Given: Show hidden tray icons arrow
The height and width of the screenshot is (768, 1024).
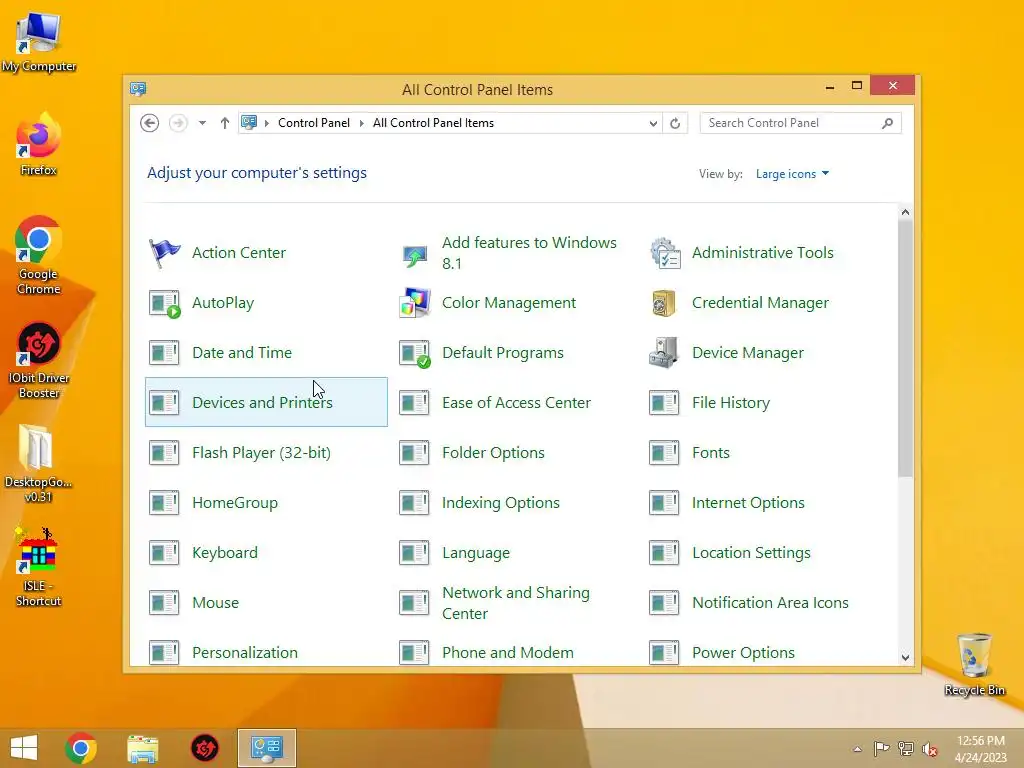Looking at the screenshot, I should [857, 749].
